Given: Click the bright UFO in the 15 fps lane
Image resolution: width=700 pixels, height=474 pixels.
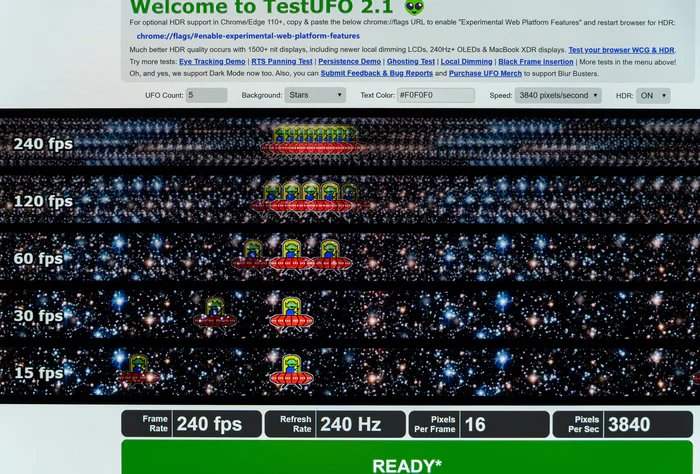Looking at the screenshot, I should (291, 371).
